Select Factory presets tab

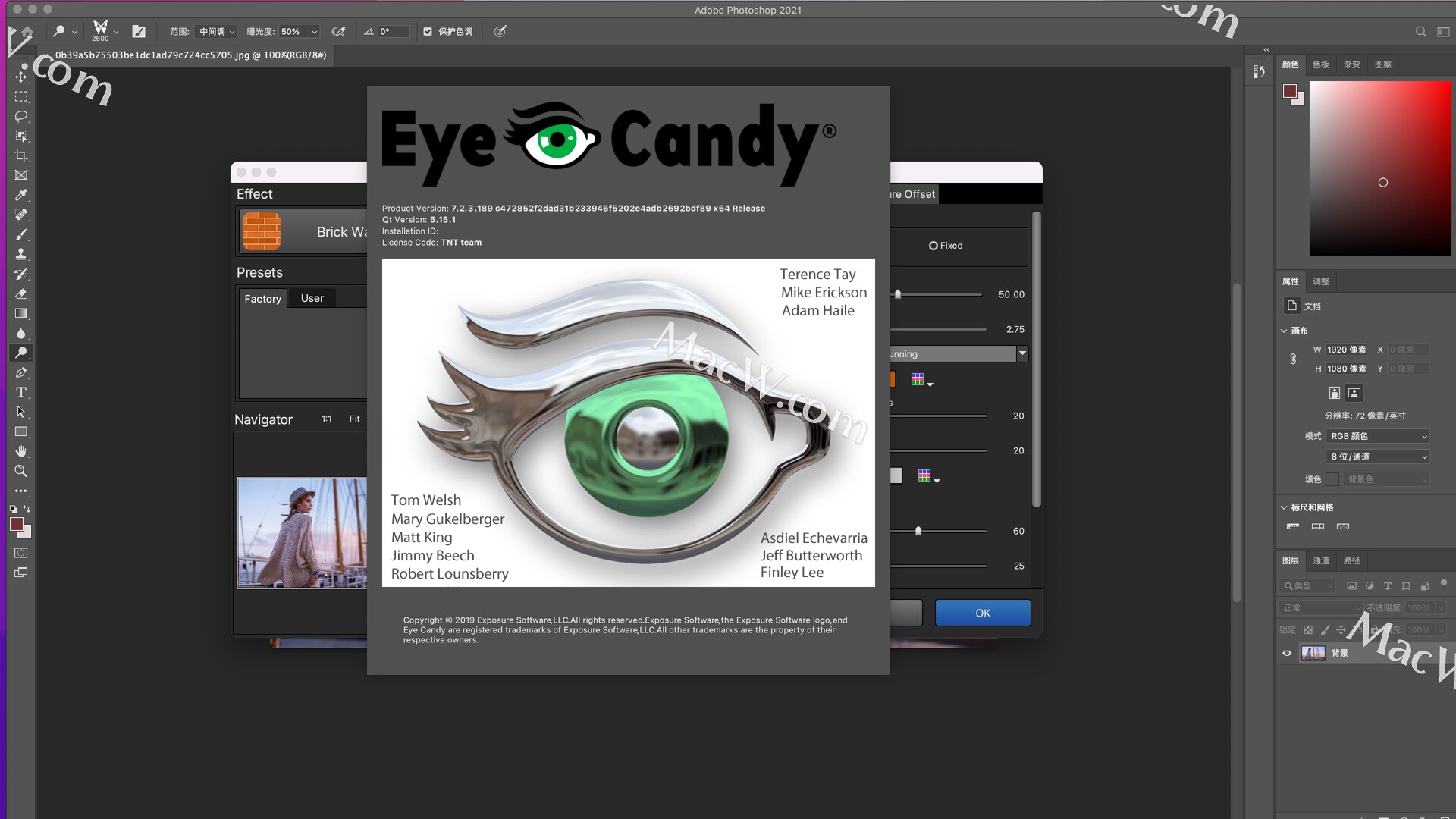[262, 298]
